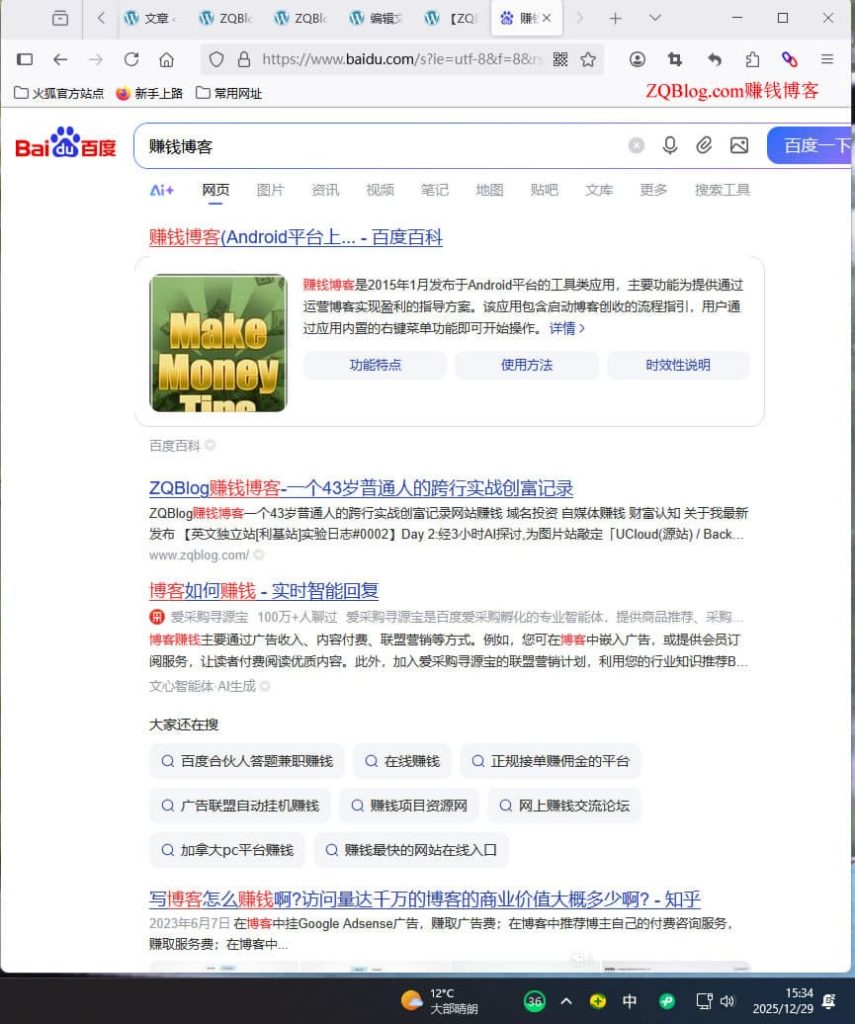This screenshot has height=1024, width=855.
Task: Open the notification center bell icon
Action: pos(830,1000)
